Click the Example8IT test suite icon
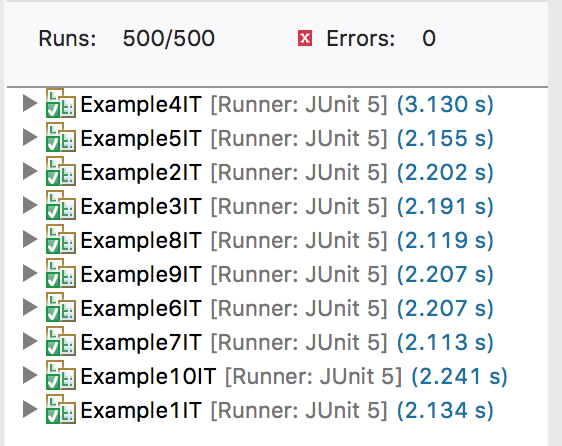The width and height of the screenshot is (562, 446). pyautogui.click(x=61, y=239)
